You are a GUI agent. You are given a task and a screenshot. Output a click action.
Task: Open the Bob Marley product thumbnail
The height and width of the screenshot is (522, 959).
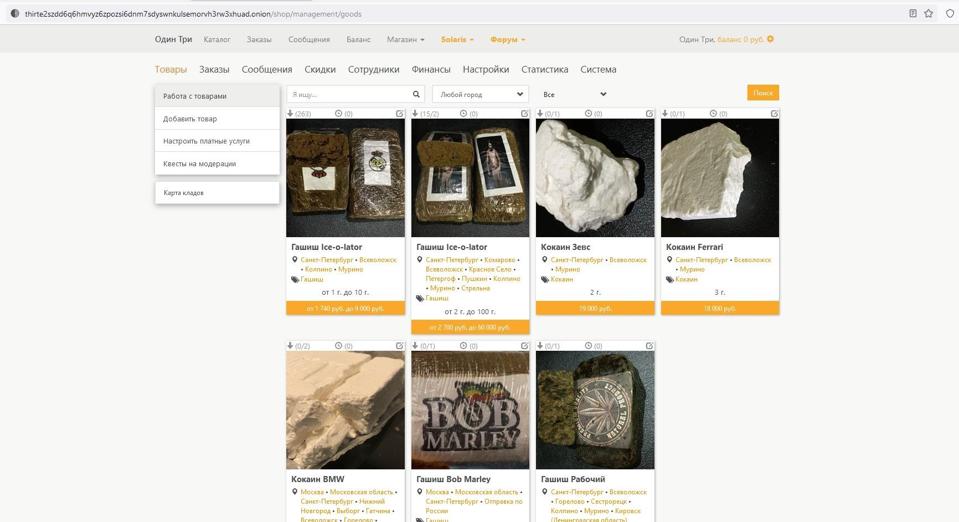click(470, 410)
